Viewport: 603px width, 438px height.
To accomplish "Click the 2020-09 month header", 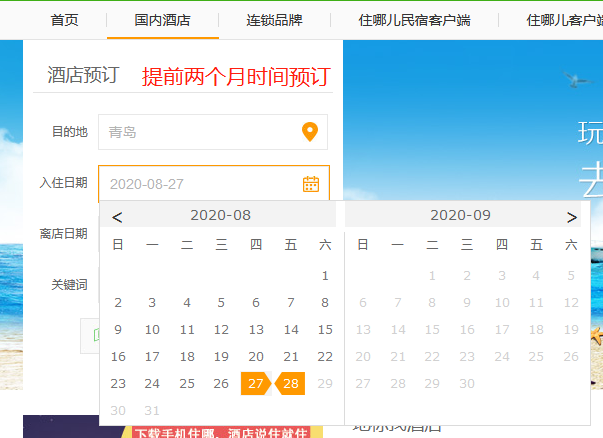I will pyautogui.click(x=460, y=215).
